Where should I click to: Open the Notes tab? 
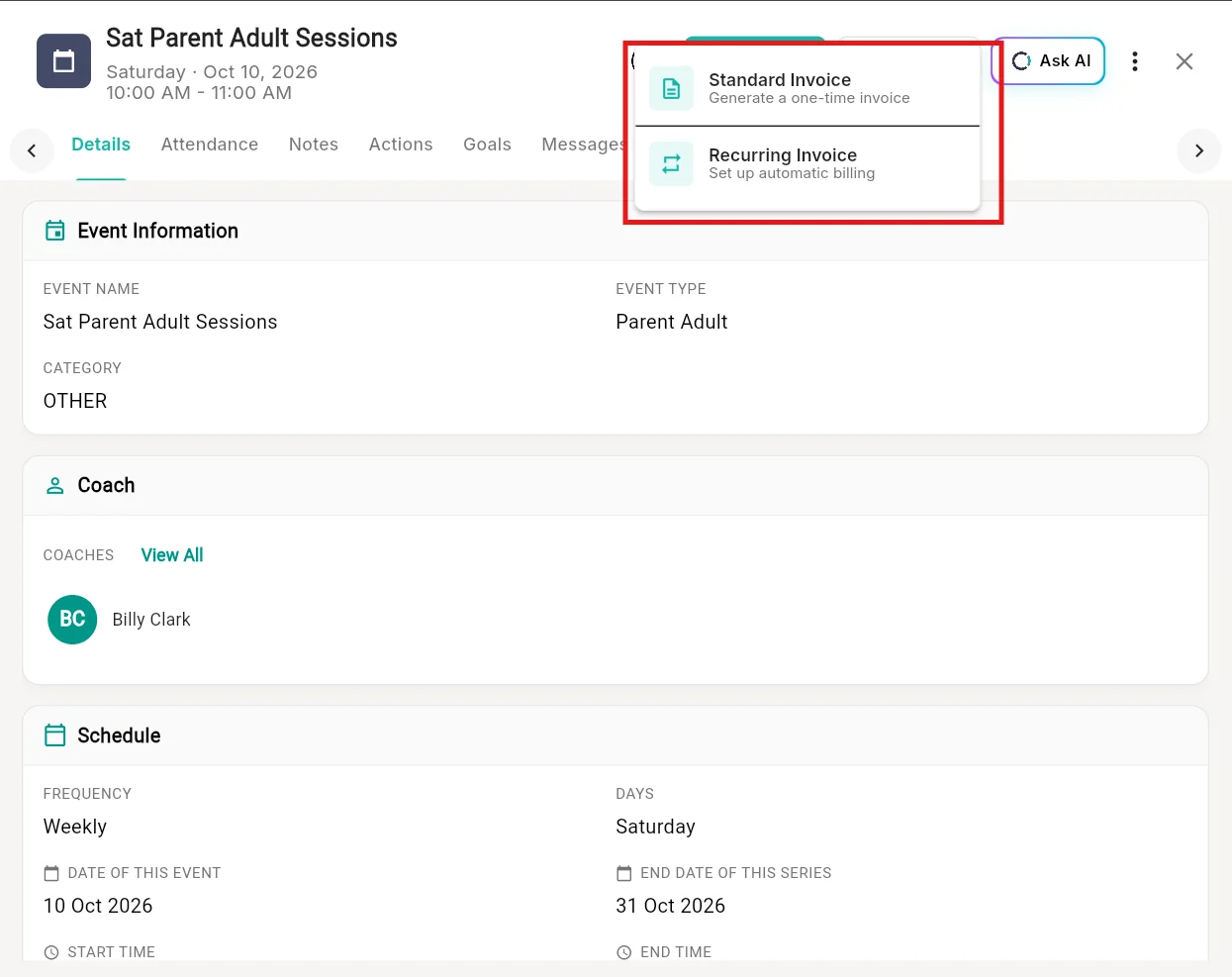point(314,145)
